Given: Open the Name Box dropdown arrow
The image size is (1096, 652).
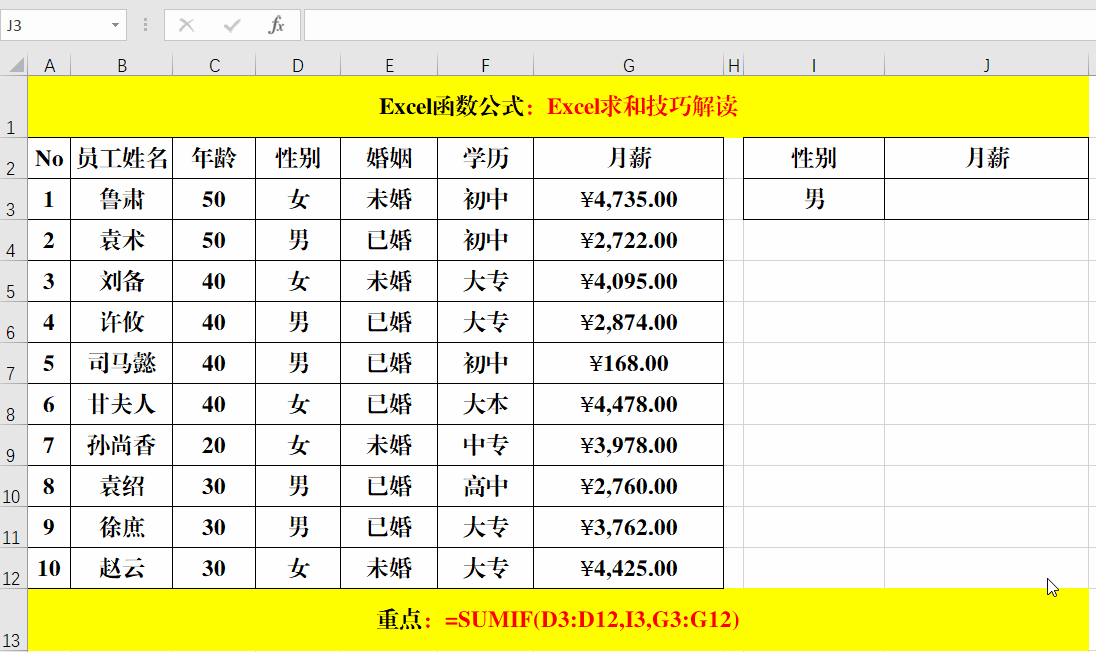Looking at the screenshot, I should [113, 25].
